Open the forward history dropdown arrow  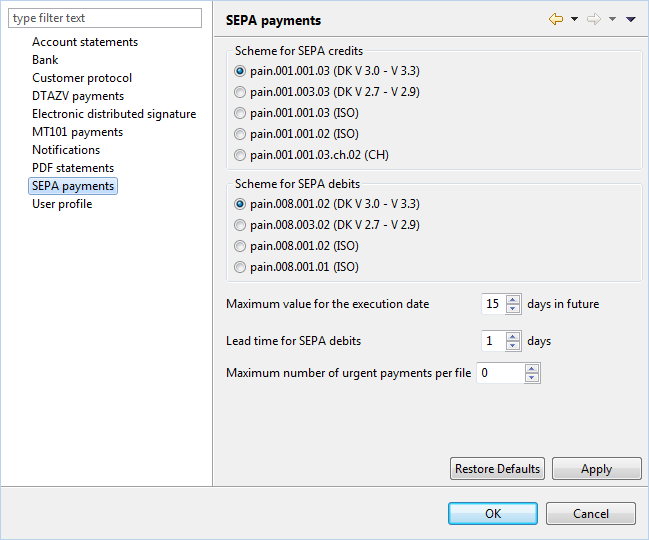tap(613, 19)
